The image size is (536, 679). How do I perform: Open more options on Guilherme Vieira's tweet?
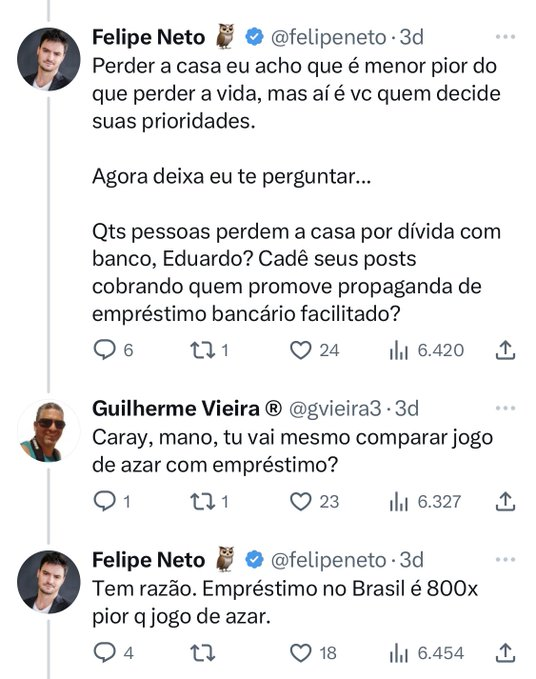[505, 408]
